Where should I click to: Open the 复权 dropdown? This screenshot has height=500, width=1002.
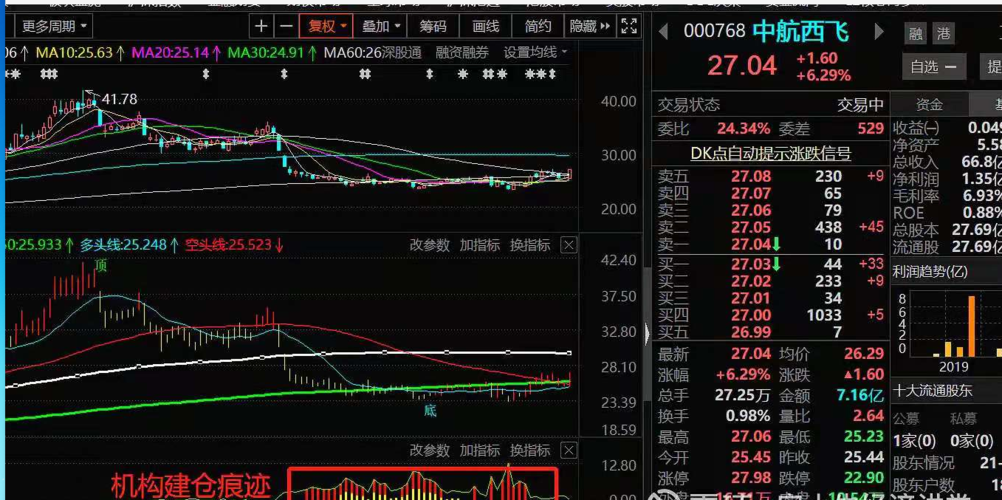click(x=326, y=26)
